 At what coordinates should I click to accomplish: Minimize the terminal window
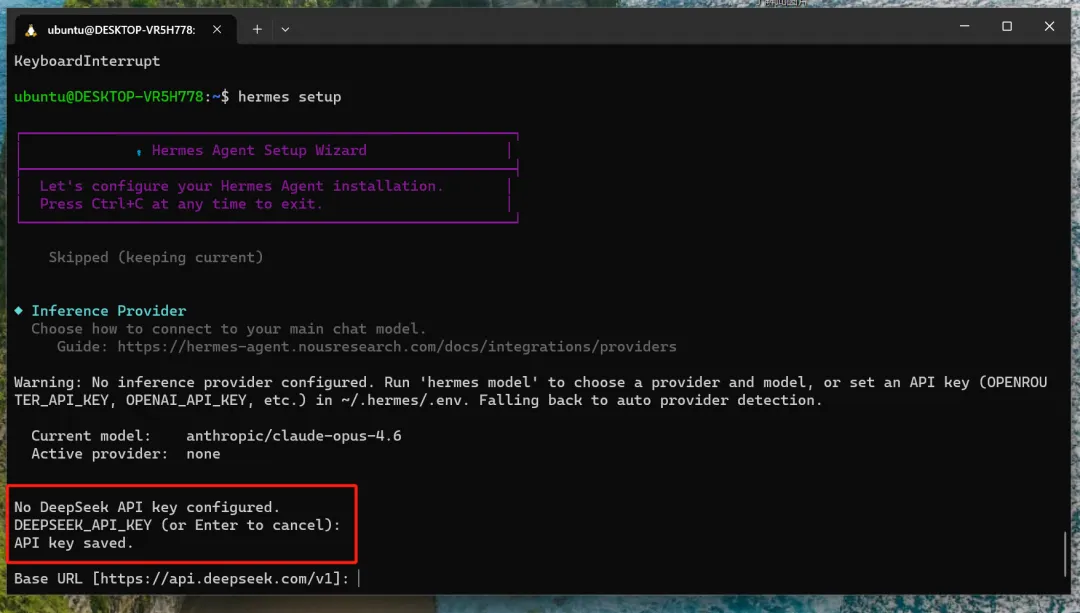964,26
